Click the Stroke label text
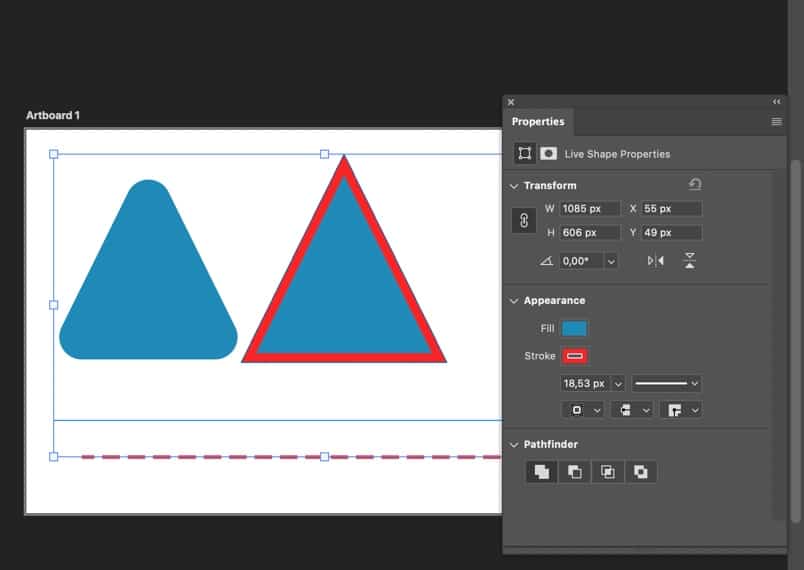The height and width of the screenshot is (570, 804). [539, 356]
